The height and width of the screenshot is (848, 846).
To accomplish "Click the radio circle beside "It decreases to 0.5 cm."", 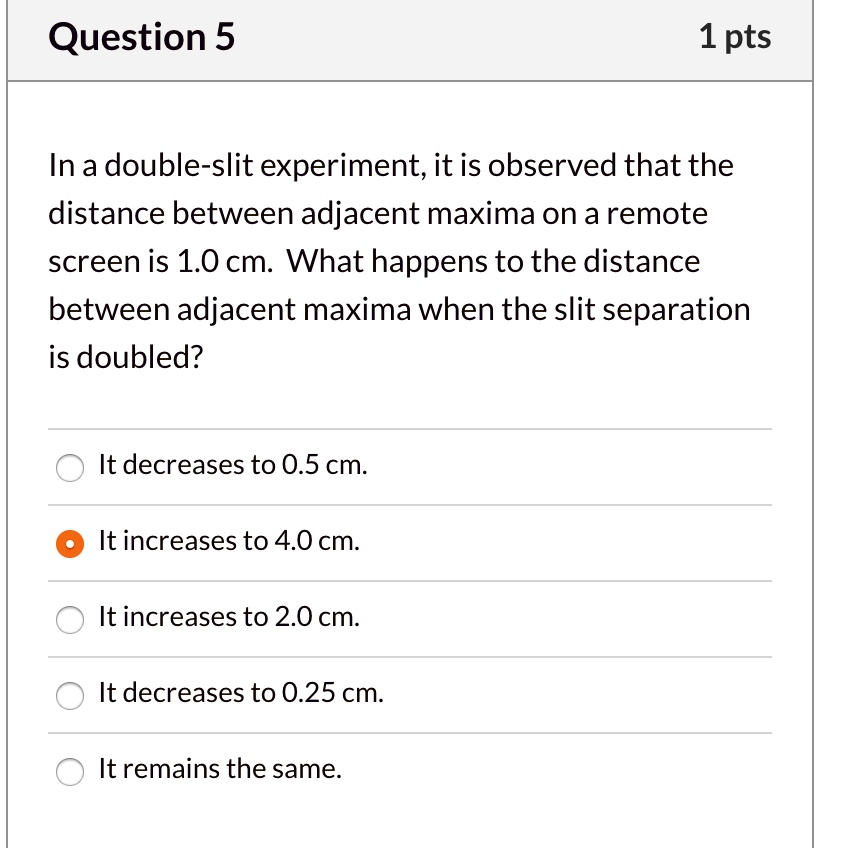I will tap(69, 467).
